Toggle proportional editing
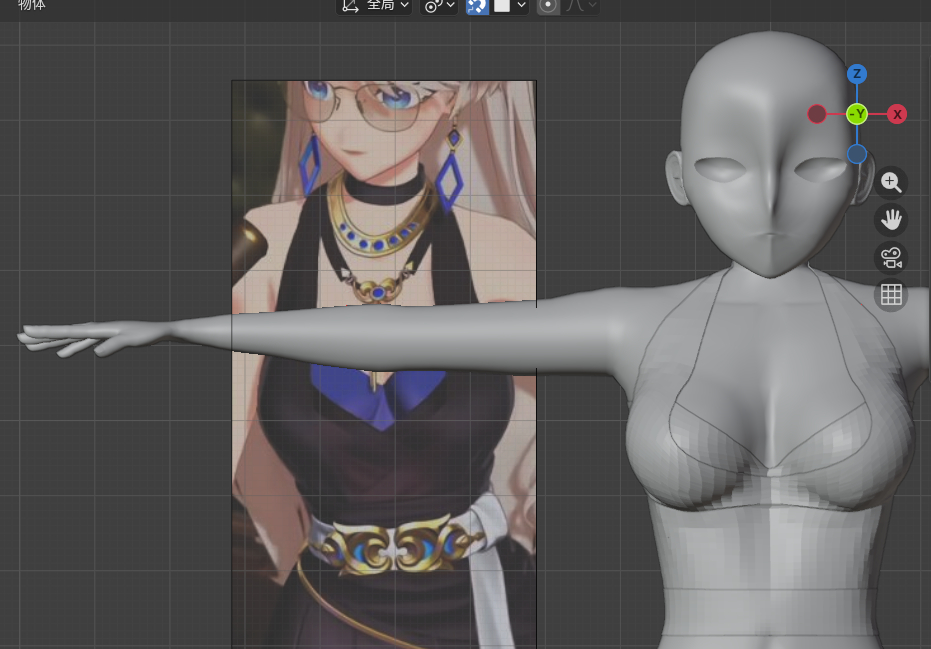The height and width of the screenshot is (649, 931). [x=548, y=6]
